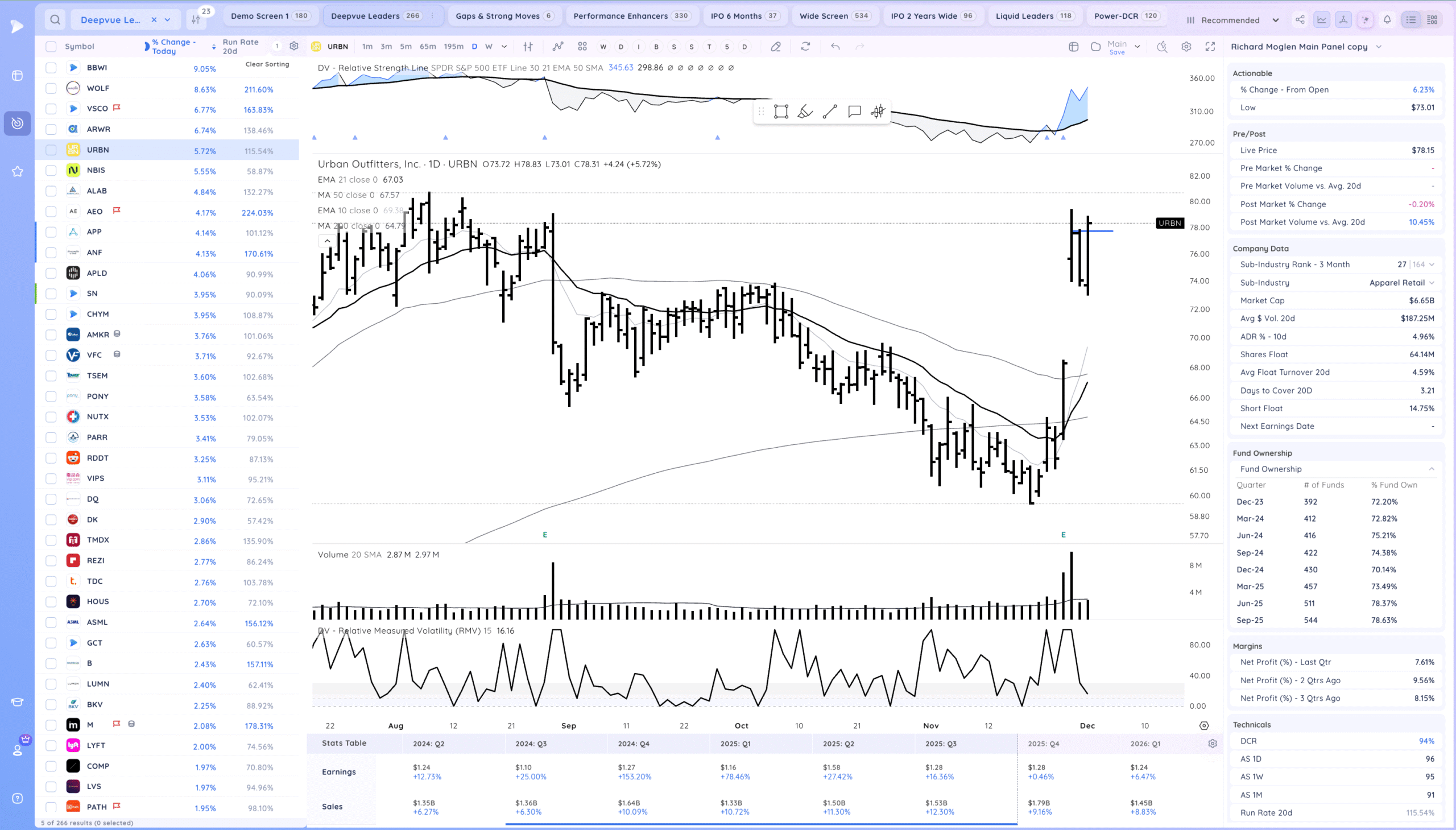Expand the Recommended layout dropdown

pos(1275,20)
